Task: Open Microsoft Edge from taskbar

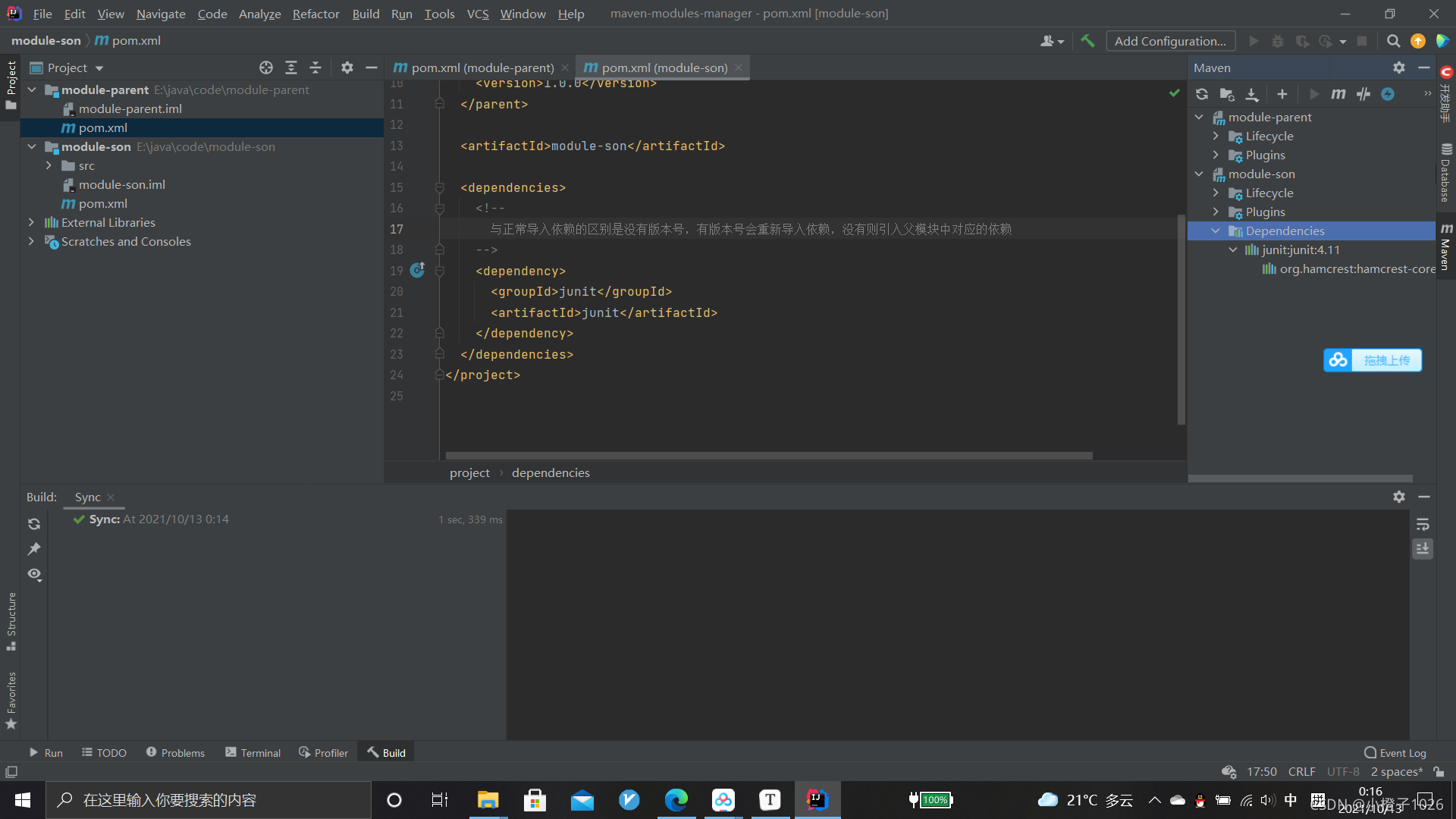Action: click(x=676, y=800)
